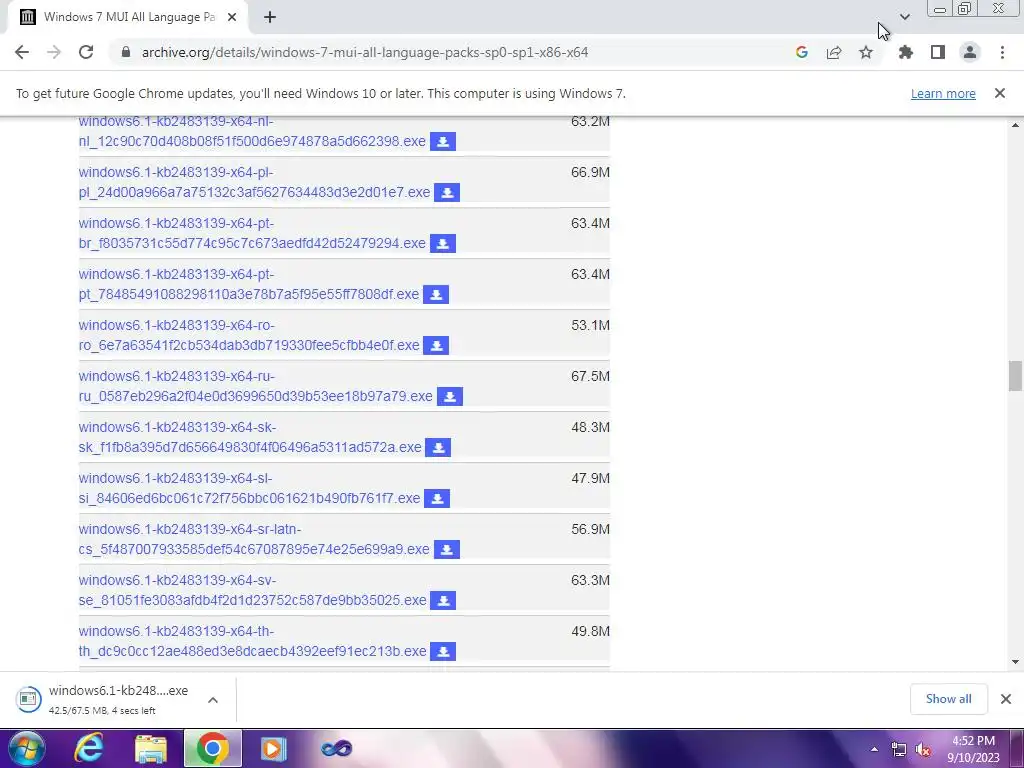1024x768 pixels.
Task: Bookmark this page with the star icon
Action: click(x=866, y=52)
